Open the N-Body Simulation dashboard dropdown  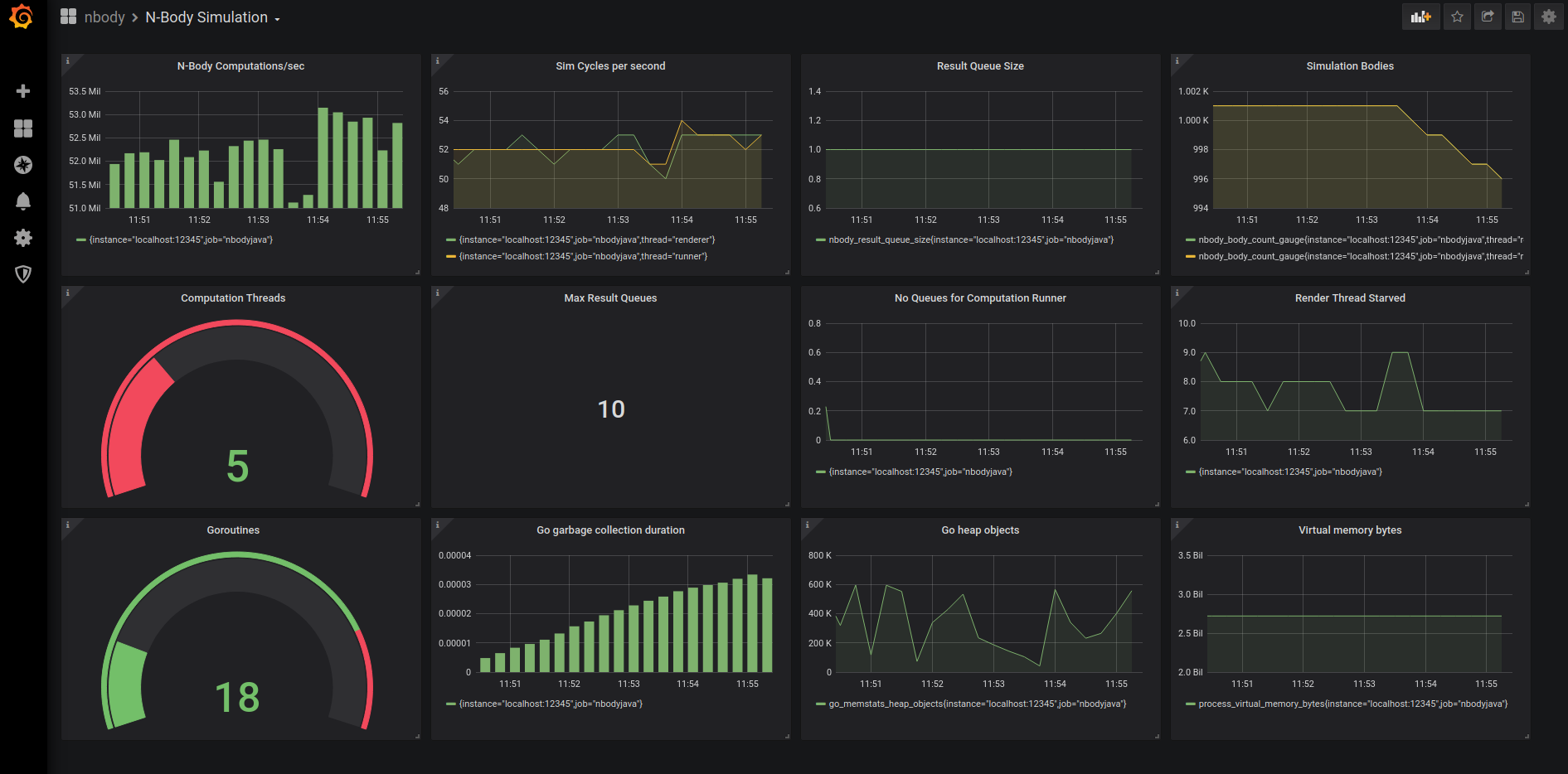(x=213, y=17)
